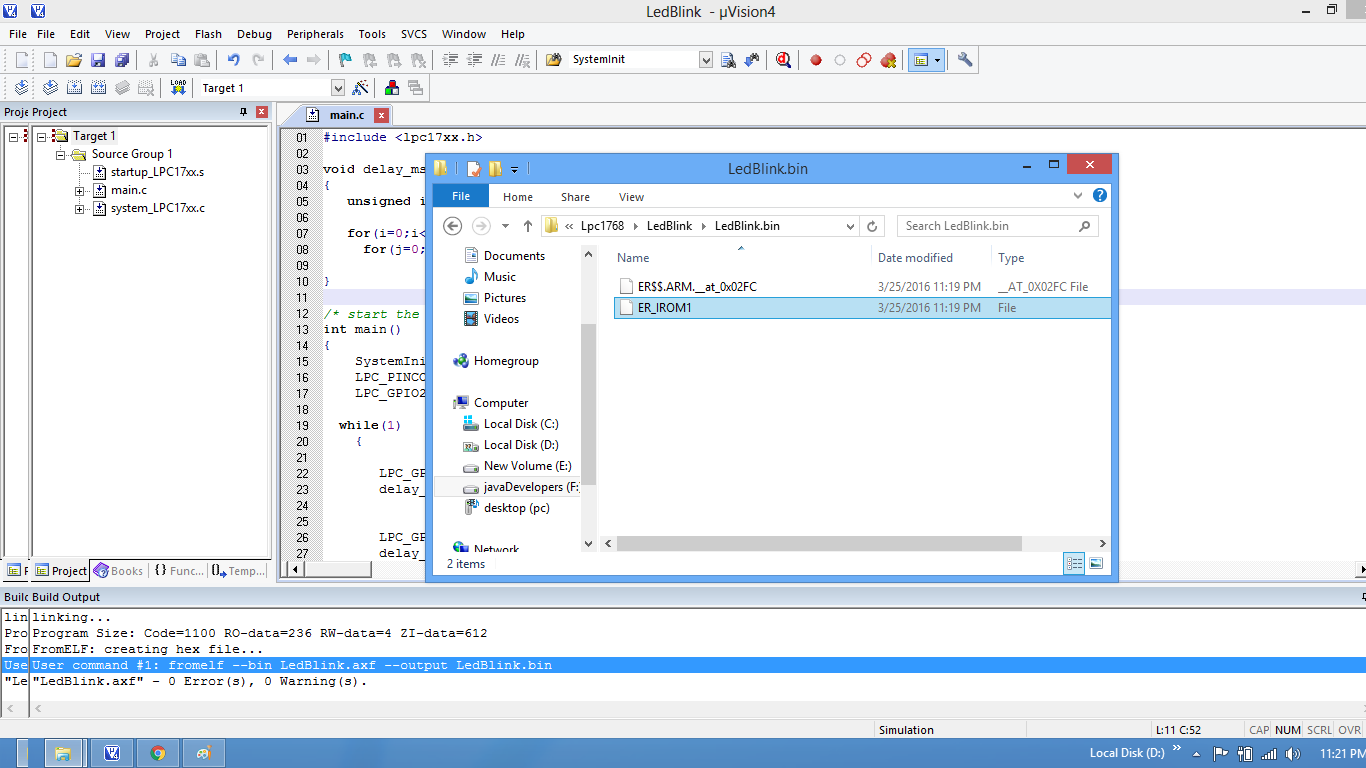Viewport: 1366px width, 768px height.
Task: Open the window layout dropdown arrow
Action: coord(938,60)
